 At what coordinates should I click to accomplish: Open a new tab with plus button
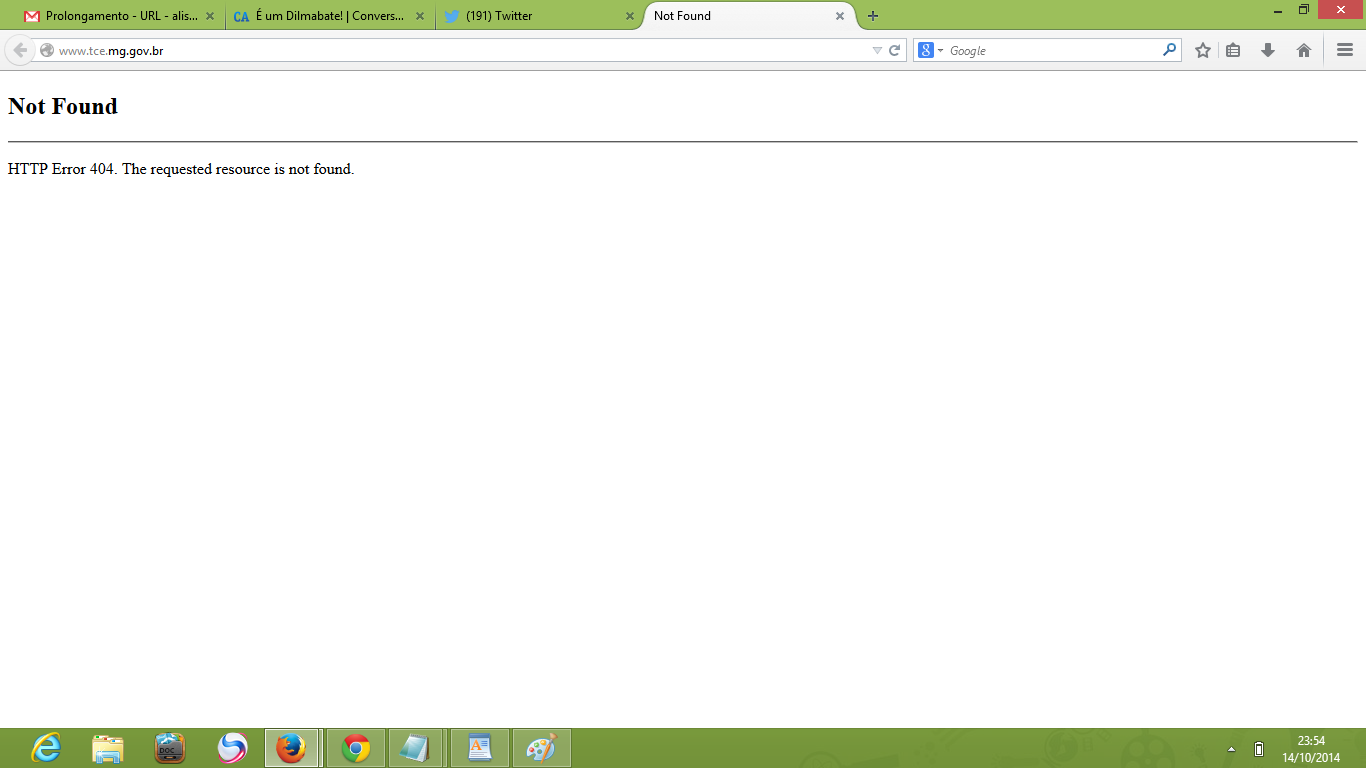tap(873, 16)
